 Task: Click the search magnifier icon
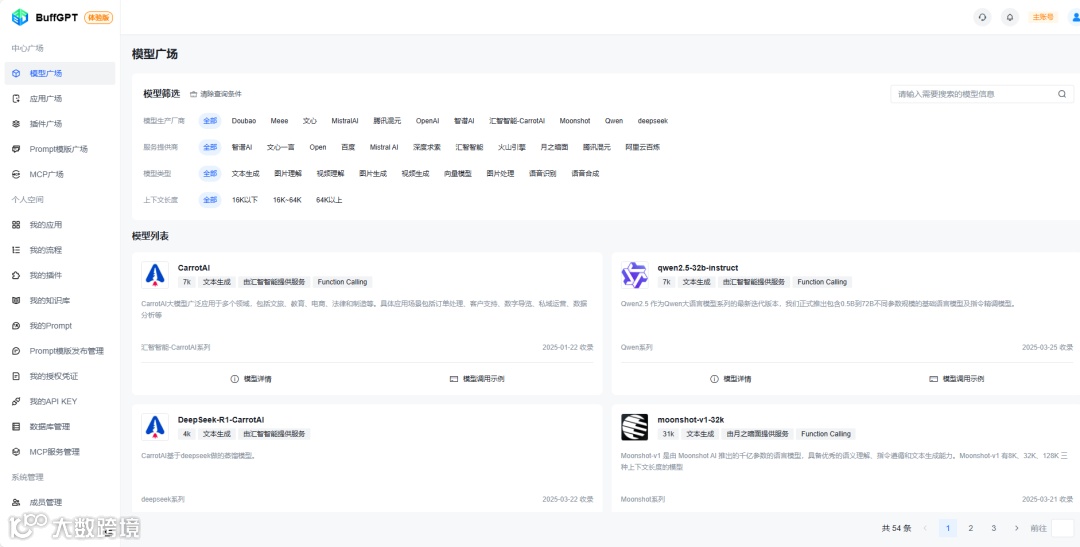click(1062, 94)
